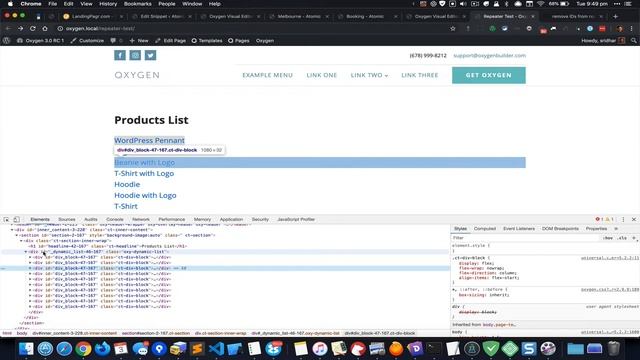Screen dimensions: 640x360
Task: Open Finder from the Dock
Action: (26, 349)
